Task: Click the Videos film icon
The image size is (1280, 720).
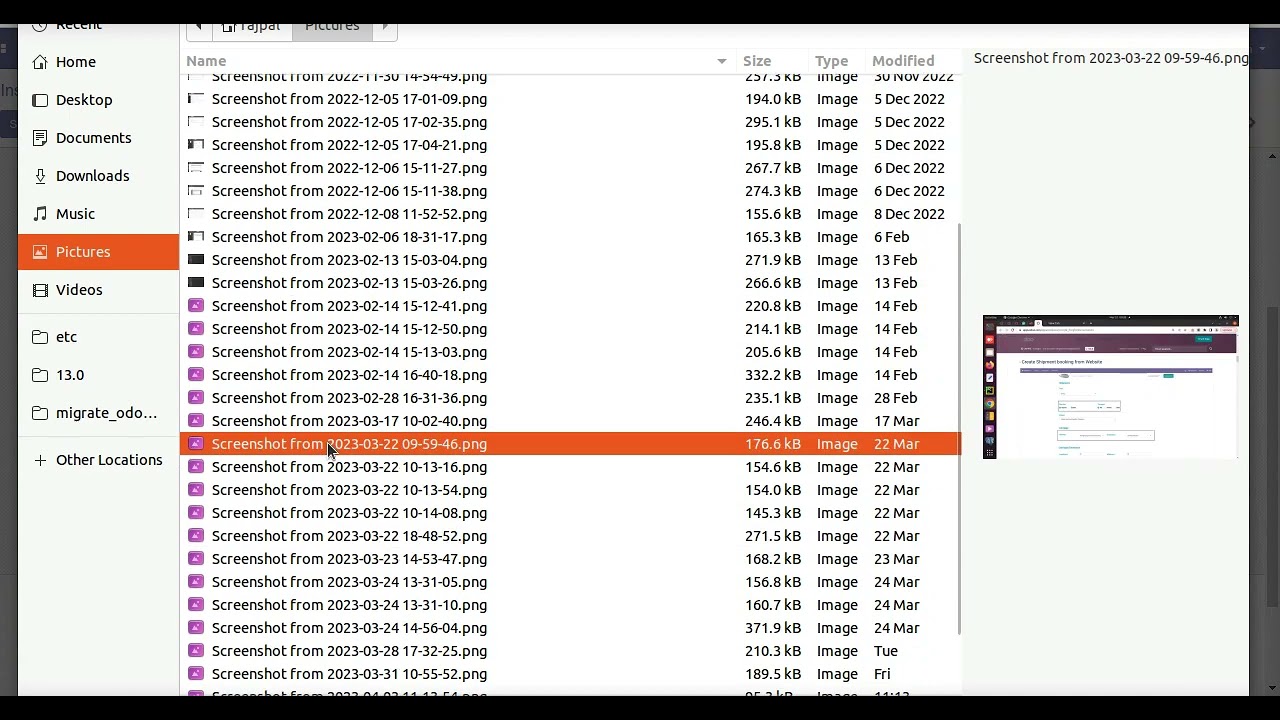Action: 40,290
